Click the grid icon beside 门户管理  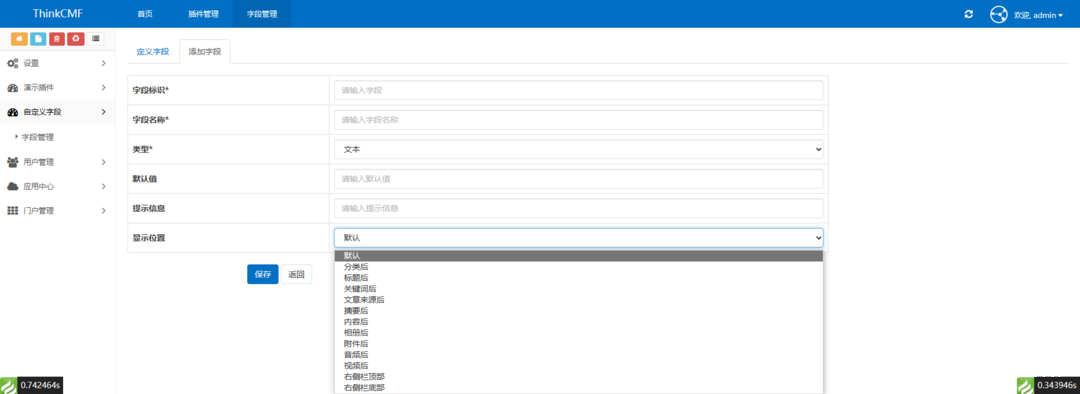click(x=12, y=211)
